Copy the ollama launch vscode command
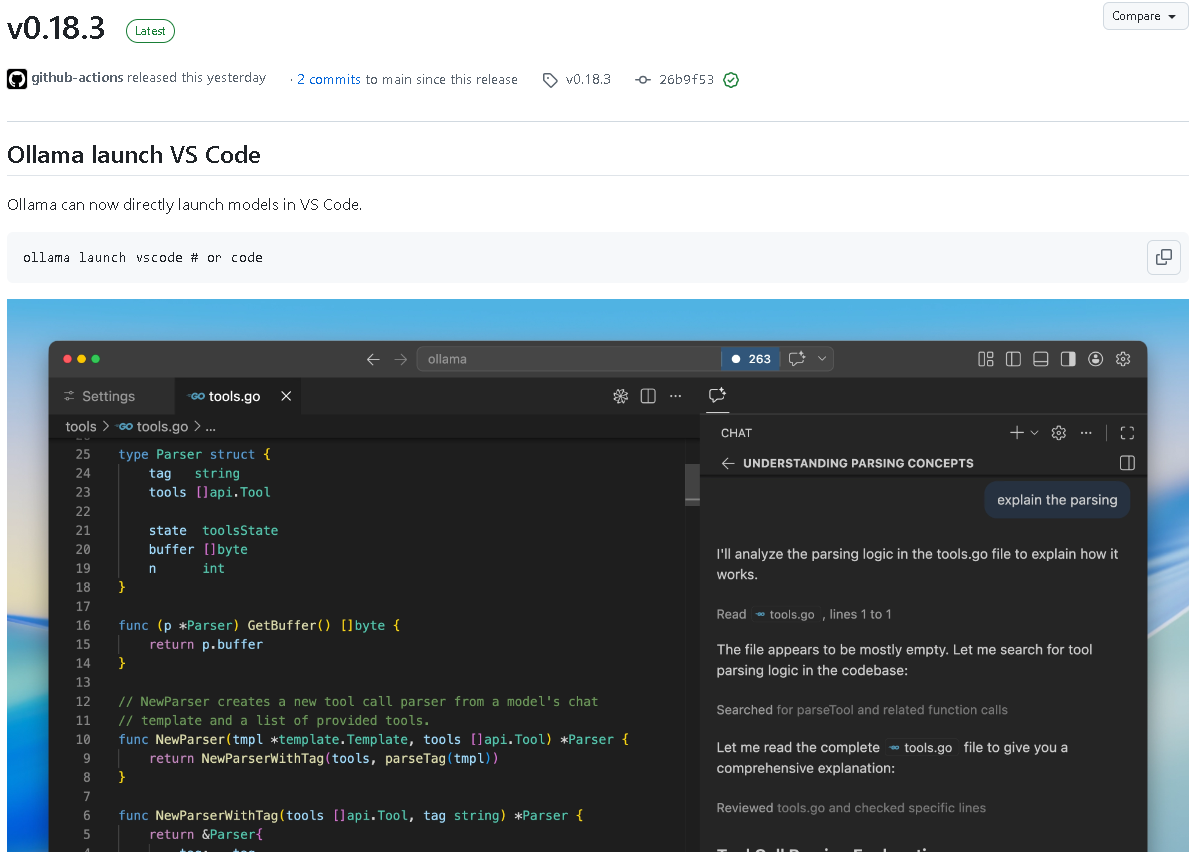This screenshot has width=1195, height=852. click(1164, 258)
